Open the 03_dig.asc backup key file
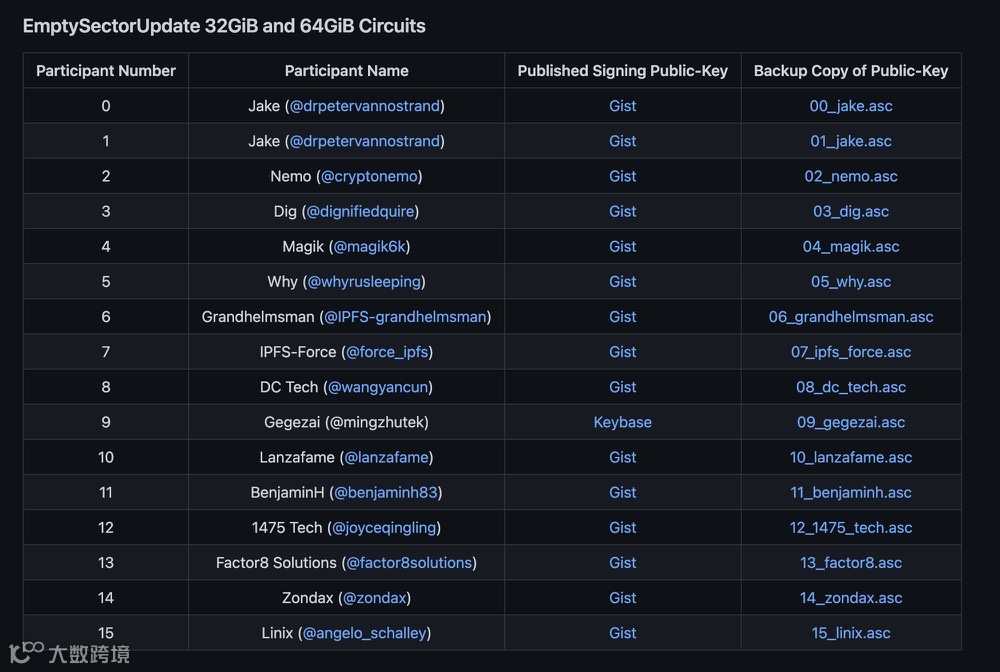This screenshot has width=1000, height=672. 851,211
